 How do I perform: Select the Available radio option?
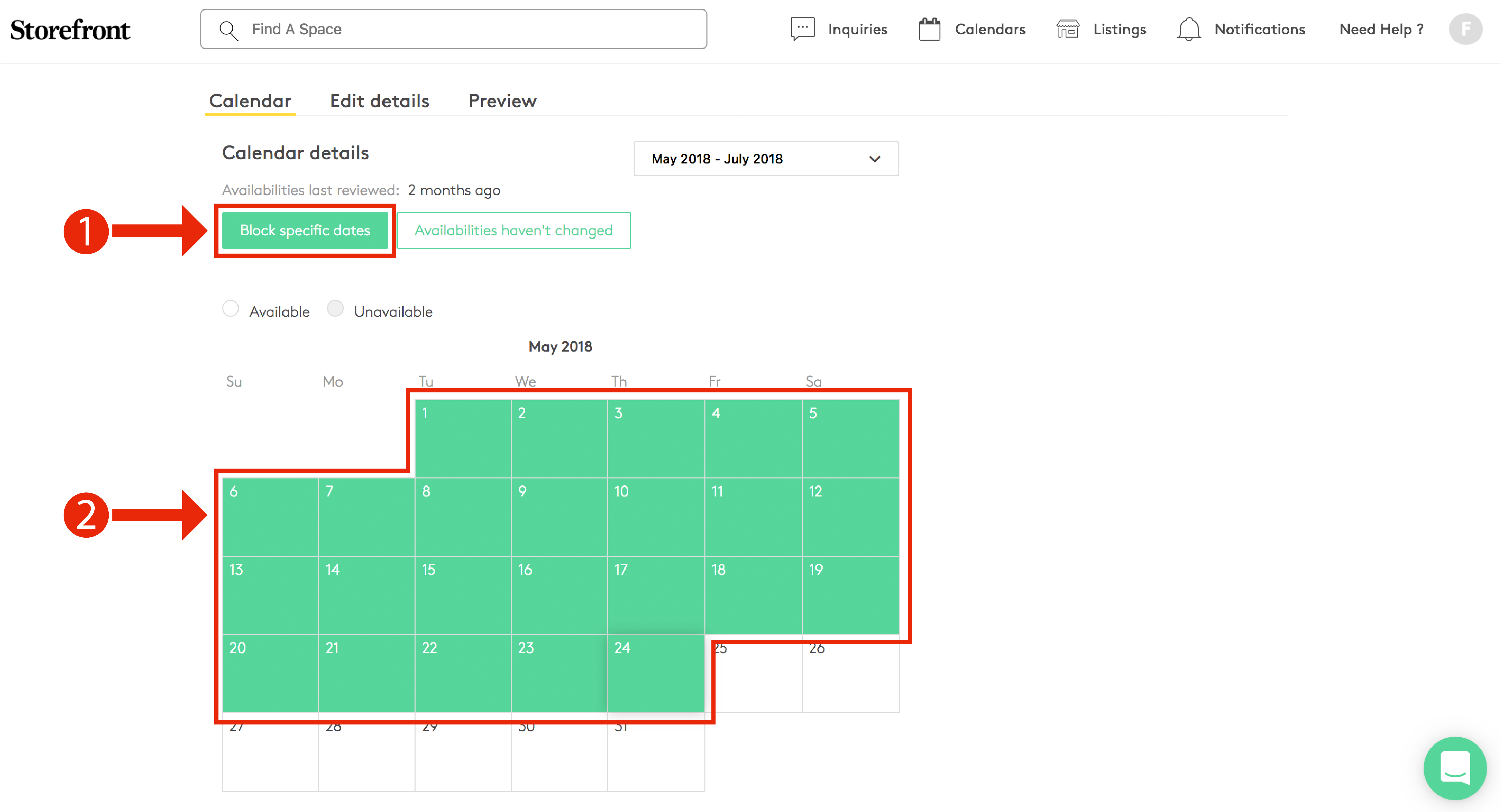pos(231,309)
